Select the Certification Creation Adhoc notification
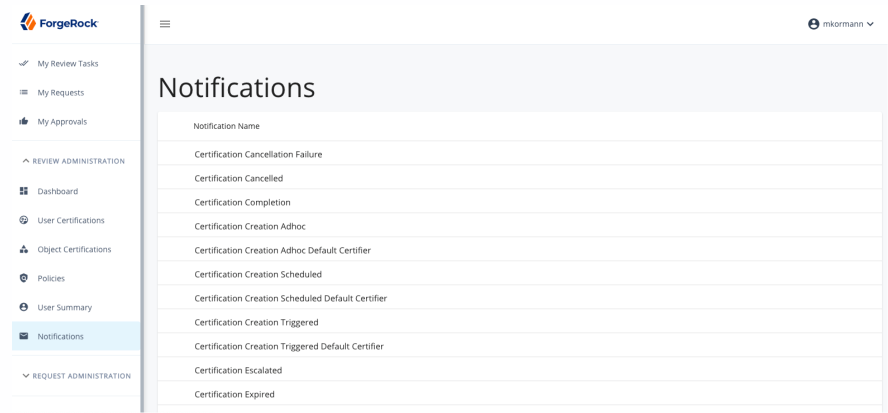888x413 pixels. pyautogui.click(x=250, y=226)
